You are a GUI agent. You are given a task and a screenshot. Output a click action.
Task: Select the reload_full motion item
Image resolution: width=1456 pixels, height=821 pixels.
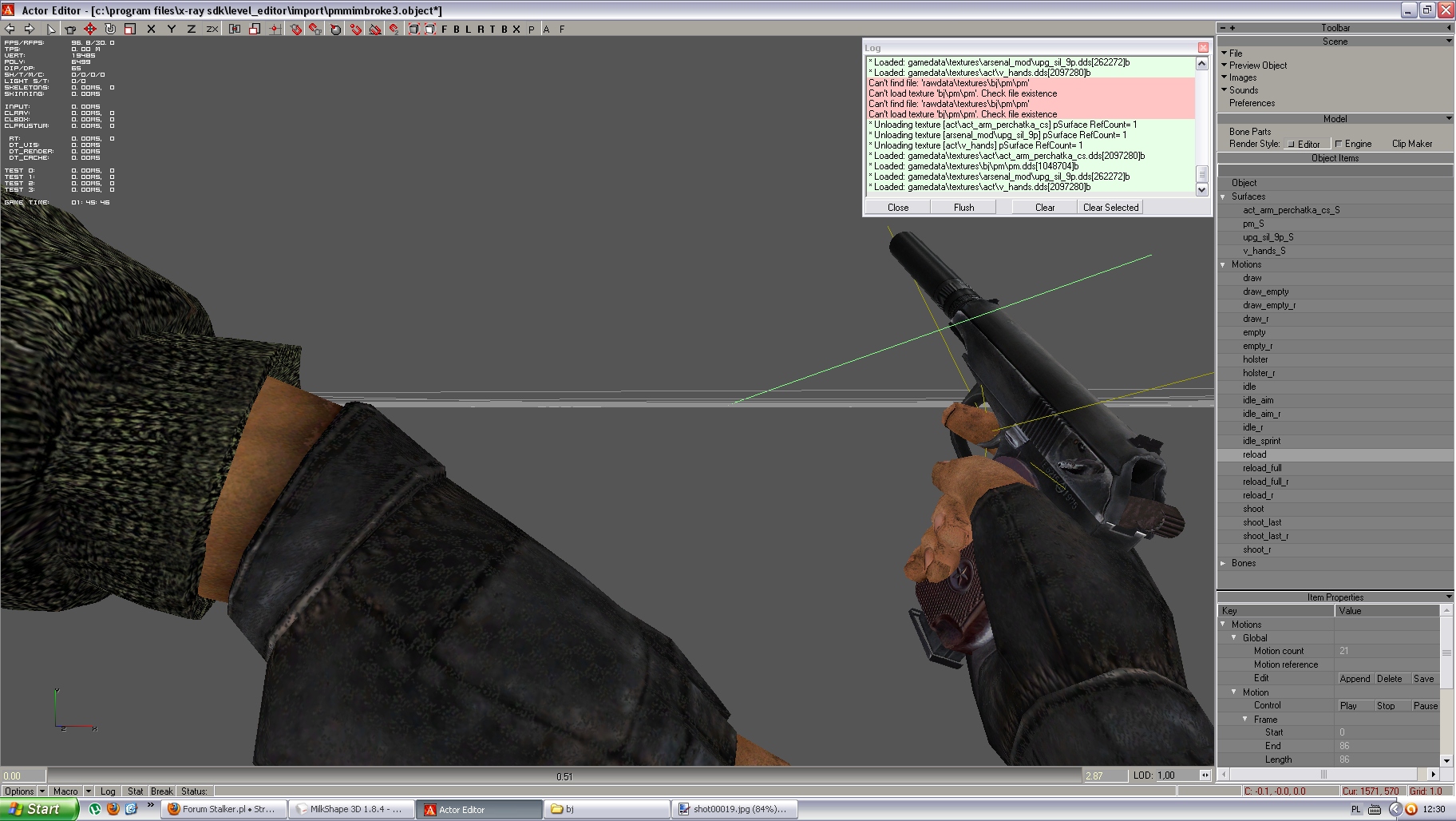pos(1261,468)
